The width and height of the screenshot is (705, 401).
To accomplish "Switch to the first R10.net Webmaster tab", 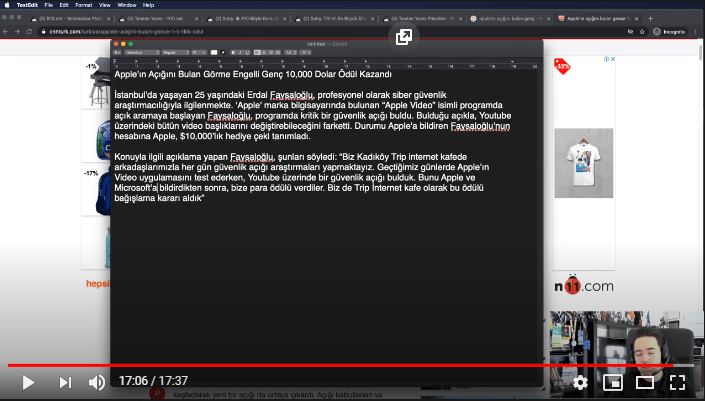I will pos(70,19).
